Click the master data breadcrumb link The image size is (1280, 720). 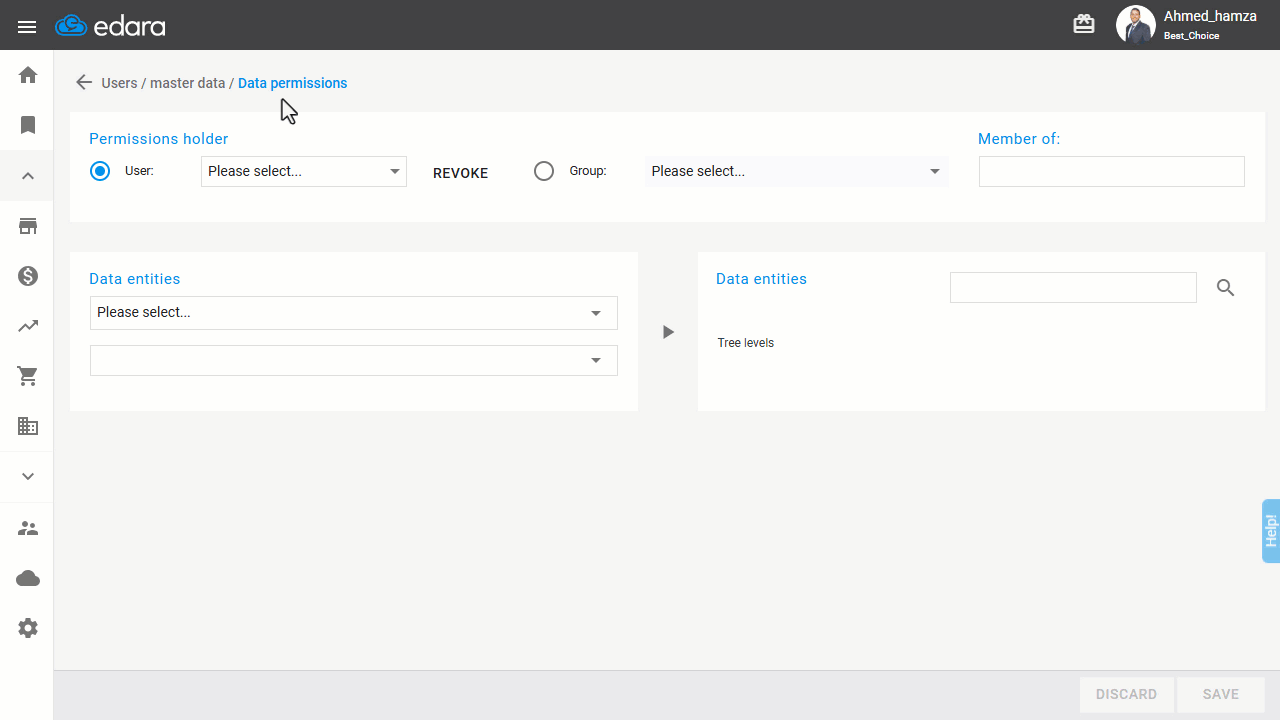(187, 83)
